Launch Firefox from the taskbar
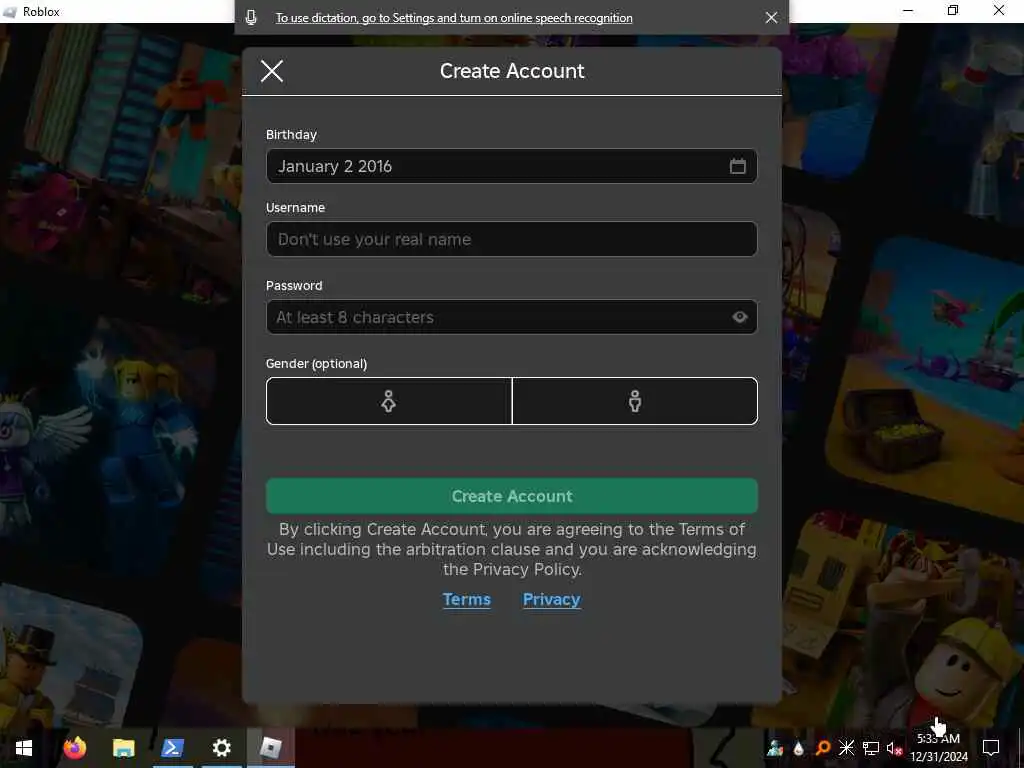The width and height of the screenshot is (1024, 768). click(x=74, y=748)
